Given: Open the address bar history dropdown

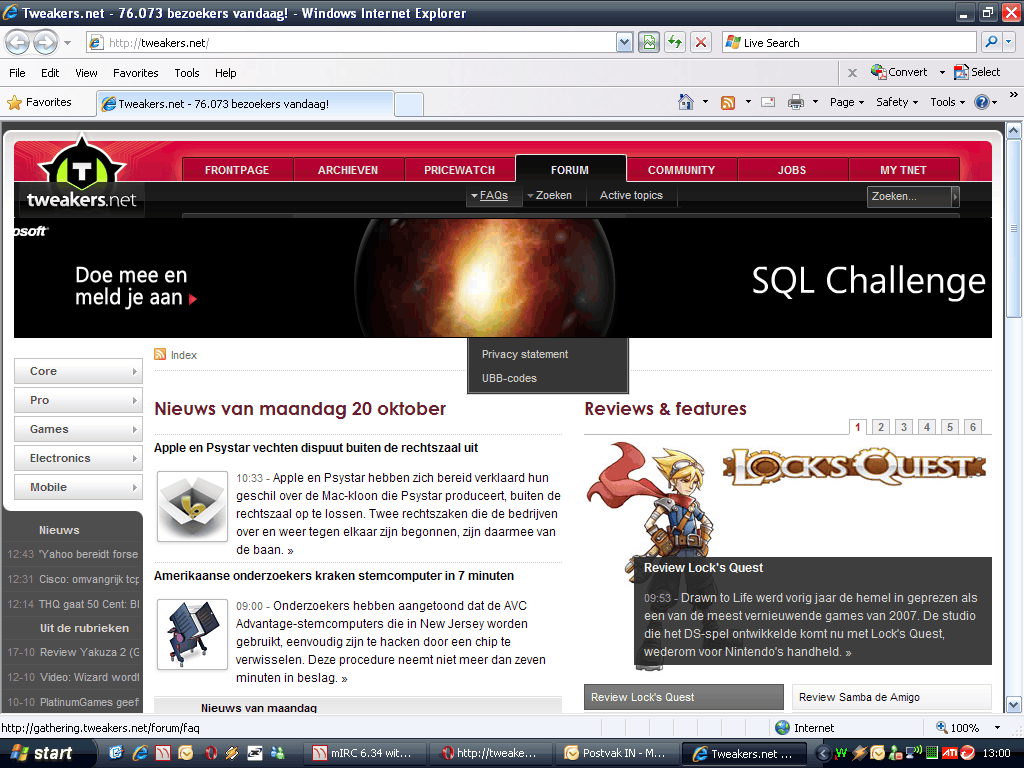Looking at the screenshot, I should [624, 43].
